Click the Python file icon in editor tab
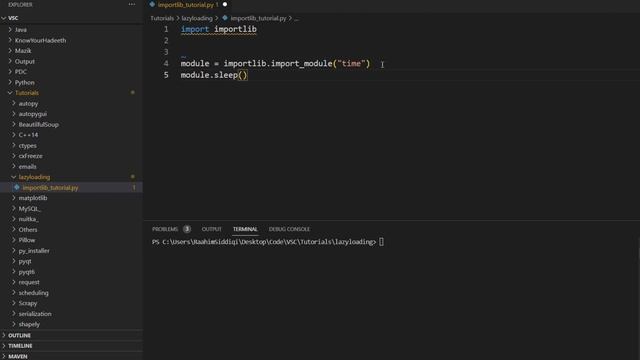Image resolution: width=640 pixels, height=360 pixels. tap(152, 4)
